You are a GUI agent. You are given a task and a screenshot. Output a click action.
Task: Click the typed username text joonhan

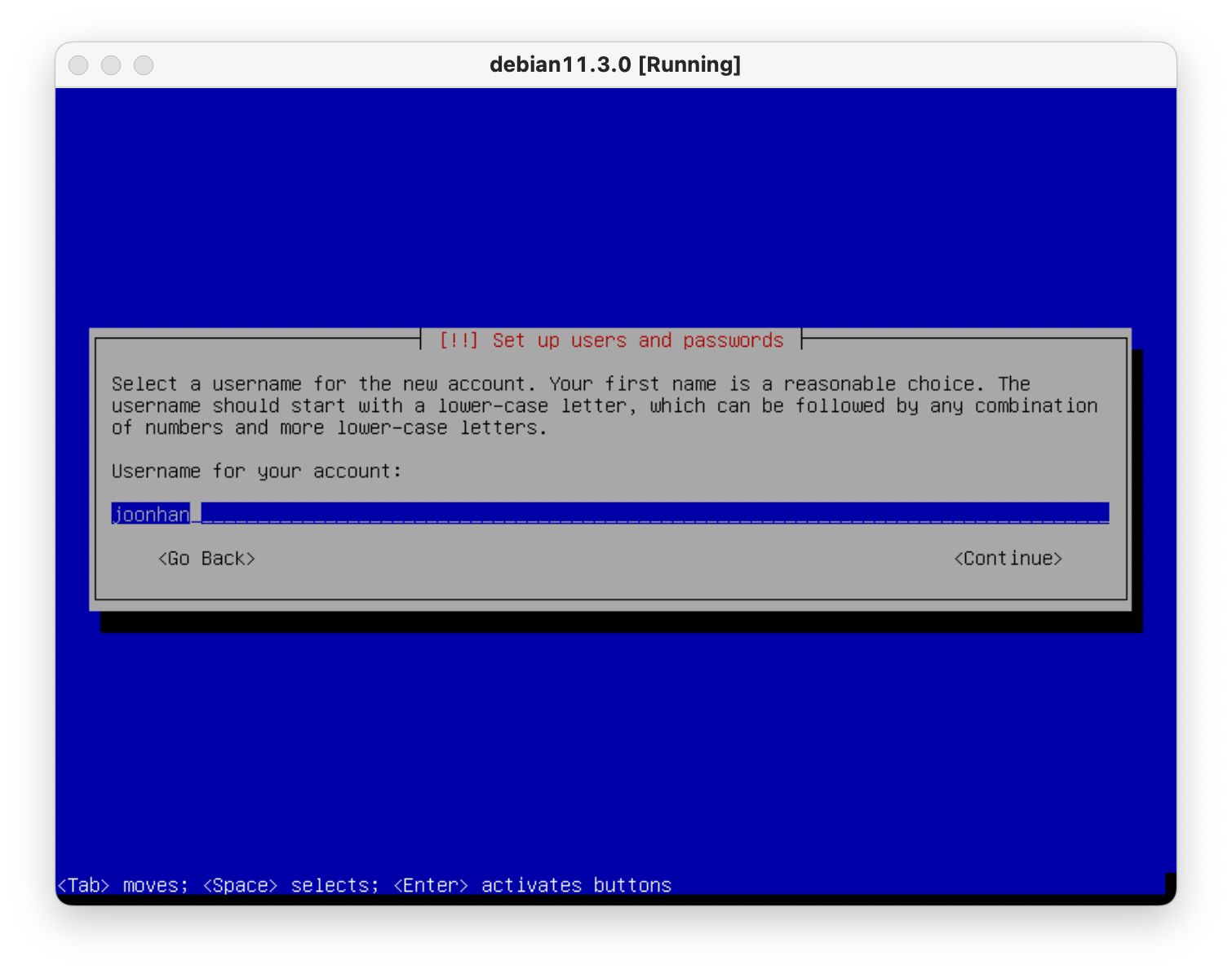pyautogui.click(x=151, y=514)
